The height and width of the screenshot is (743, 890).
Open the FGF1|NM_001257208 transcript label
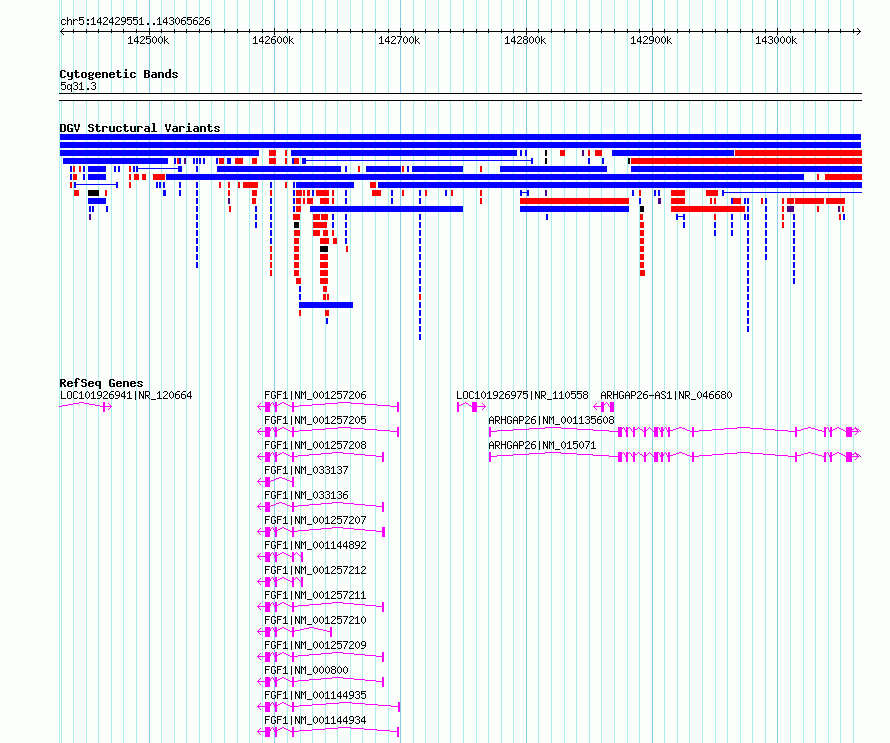tap(315, 445)
